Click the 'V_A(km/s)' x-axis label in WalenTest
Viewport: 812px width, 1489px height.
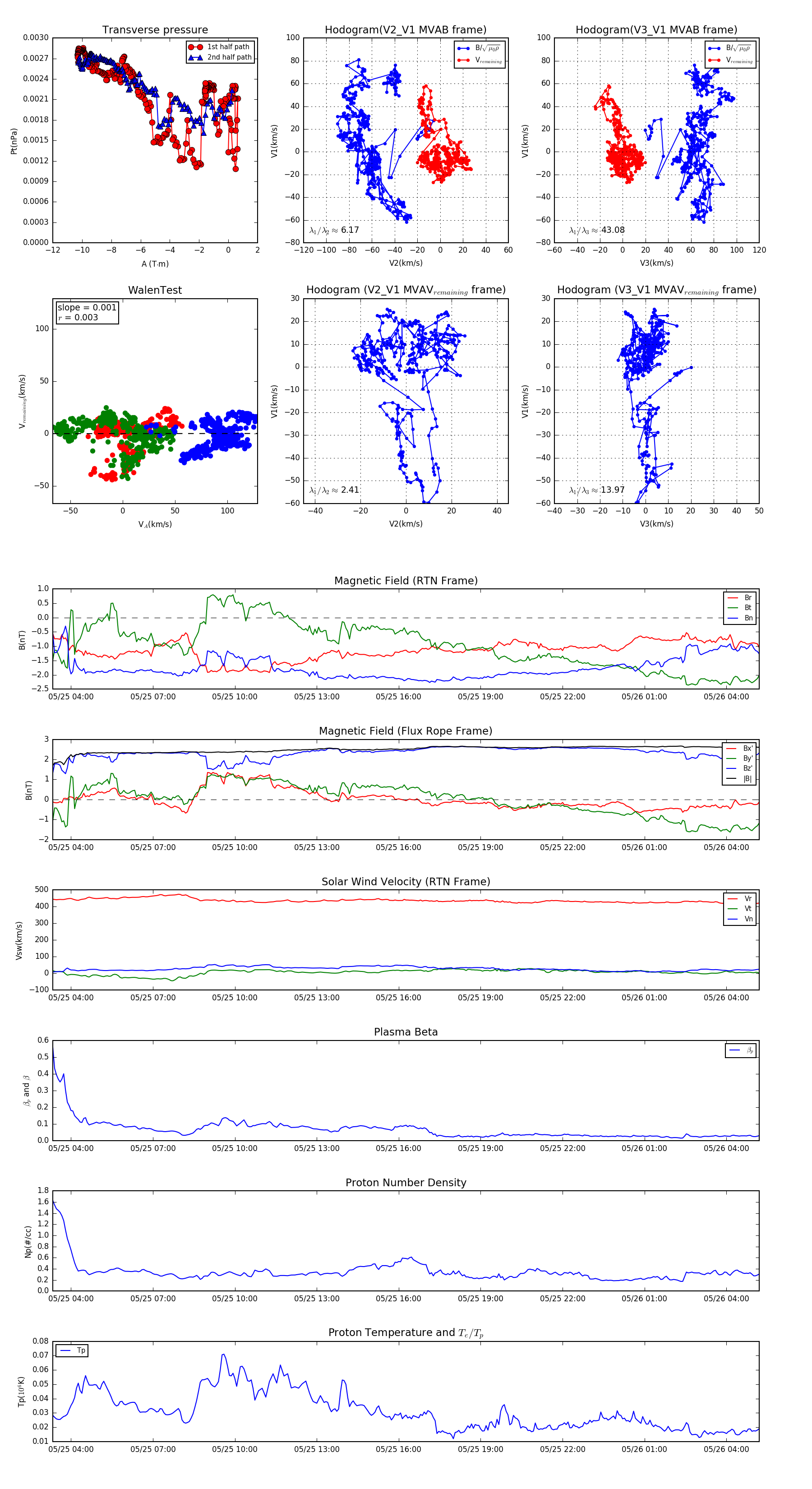155,524
